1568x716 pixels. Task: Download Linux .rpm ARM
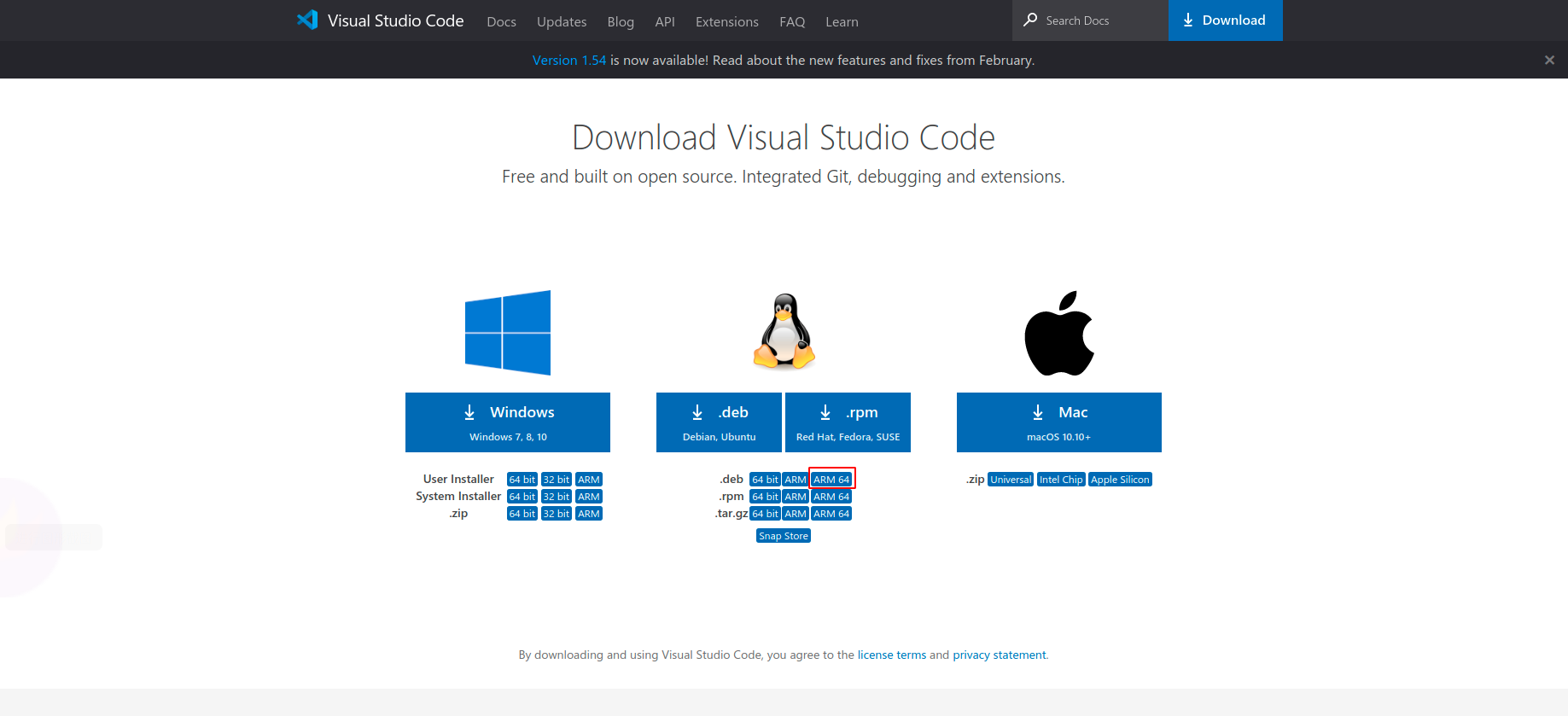(x=796, y=497)
